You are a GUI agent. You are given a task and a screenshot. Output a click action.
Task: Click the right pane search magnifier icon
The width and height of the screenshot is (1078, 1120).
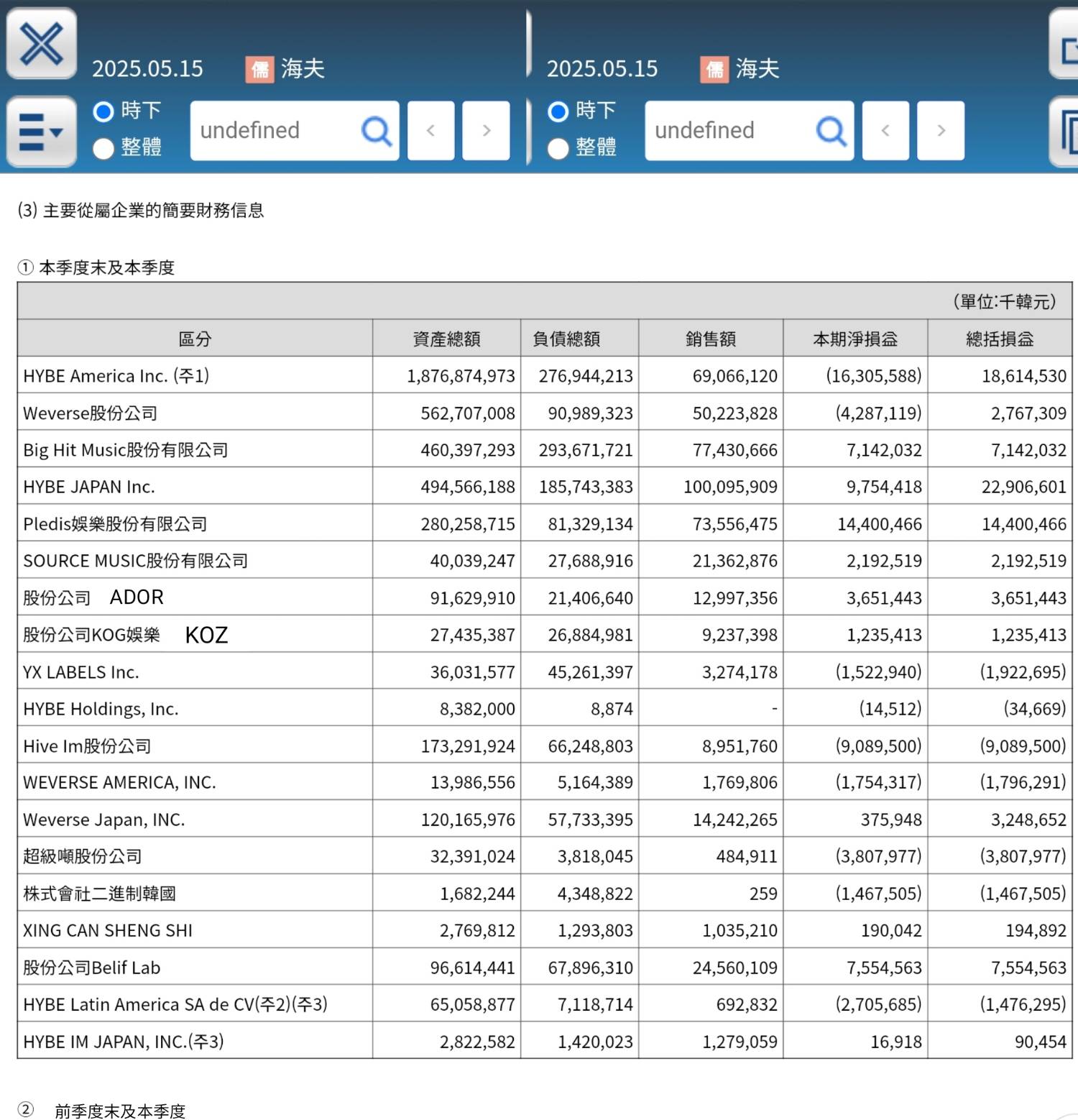(x=831, y=131)
